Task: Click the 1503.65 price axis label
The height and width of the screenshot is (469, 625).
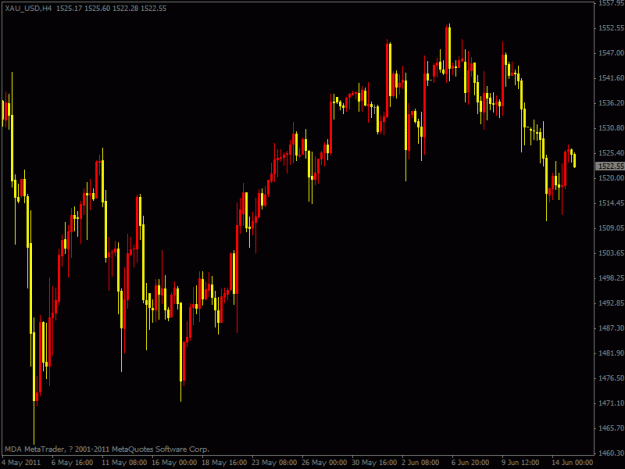Action: click(x=611, y=253)
